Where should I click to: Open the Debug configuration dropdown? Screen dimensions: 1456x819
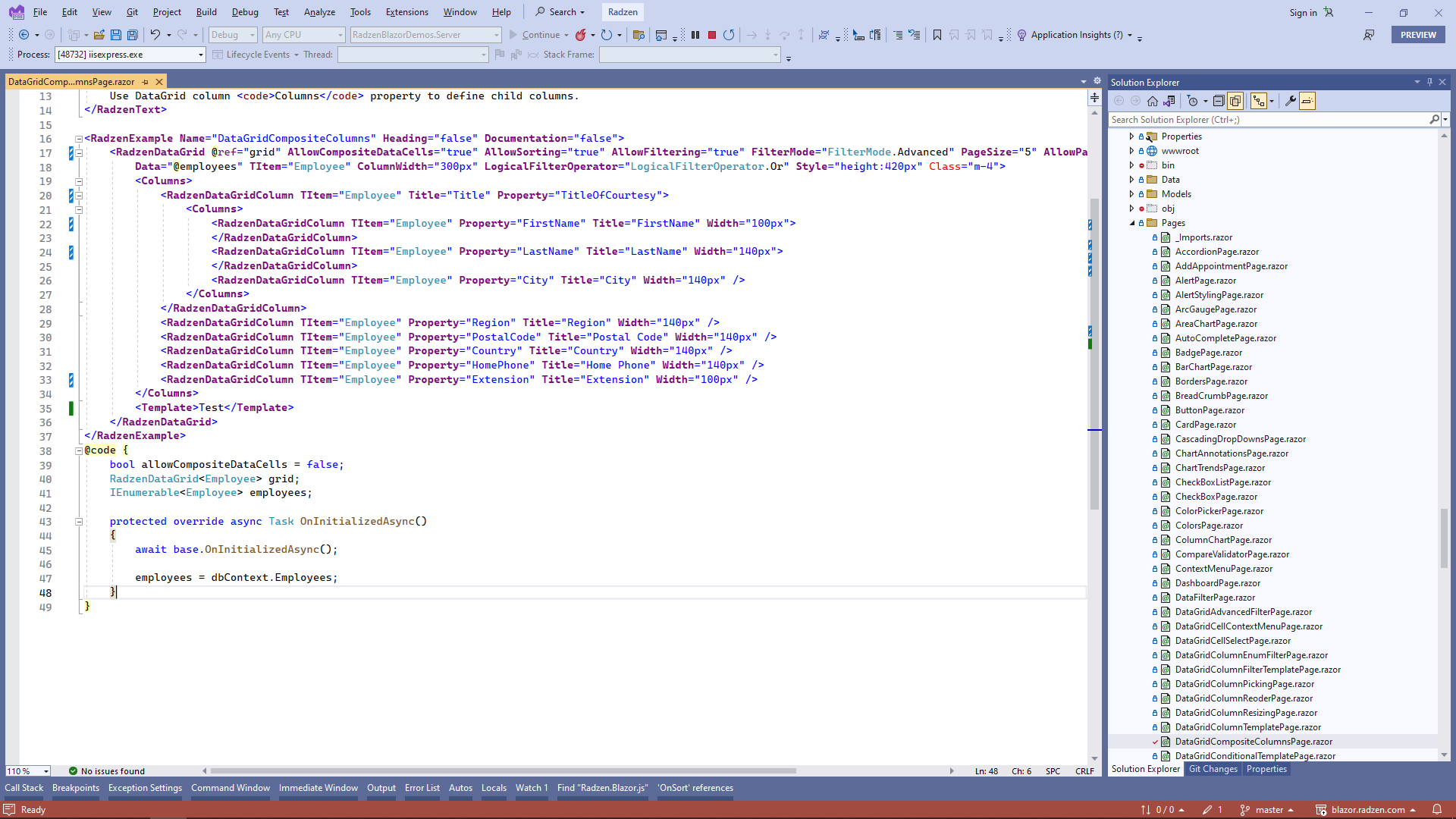pos(234,35)
